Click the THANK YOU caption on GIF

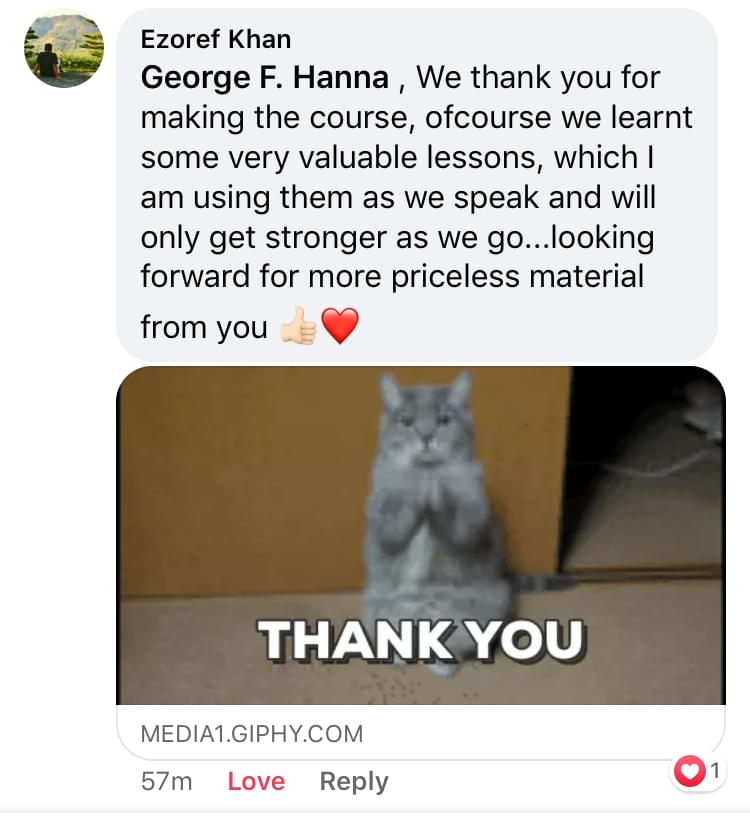(x=422, y=640)
